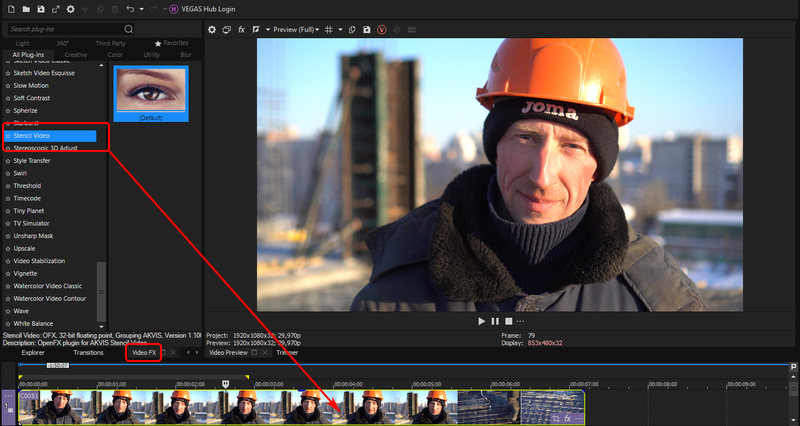Image resolution: width=800 pixels, height=426 pixels.
Task: Click the purple Hub circle icon
Action: point(173,9)
